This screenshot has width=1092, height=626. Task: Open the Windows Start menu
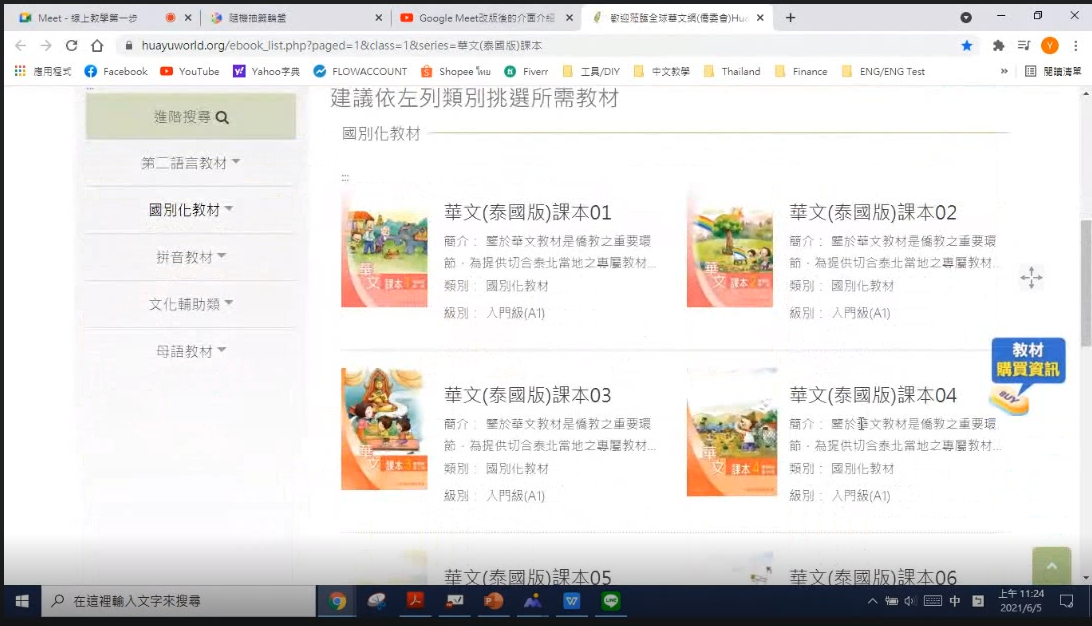tap(22, 601)
